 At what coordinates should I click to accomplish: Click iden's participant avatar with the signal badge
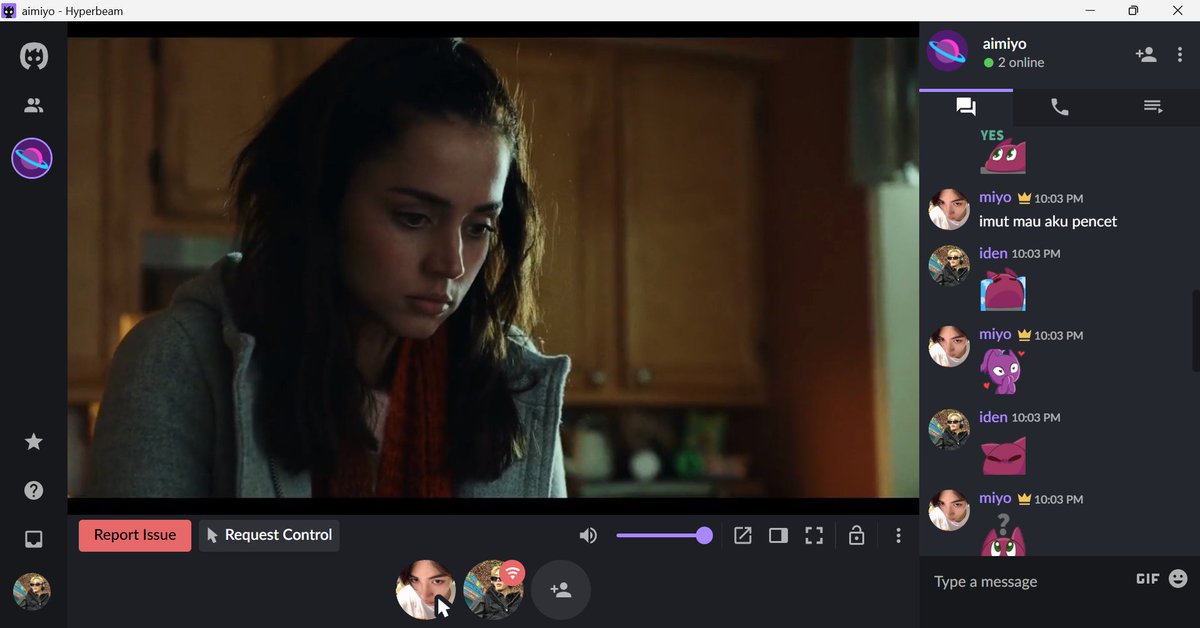point(494,589)
